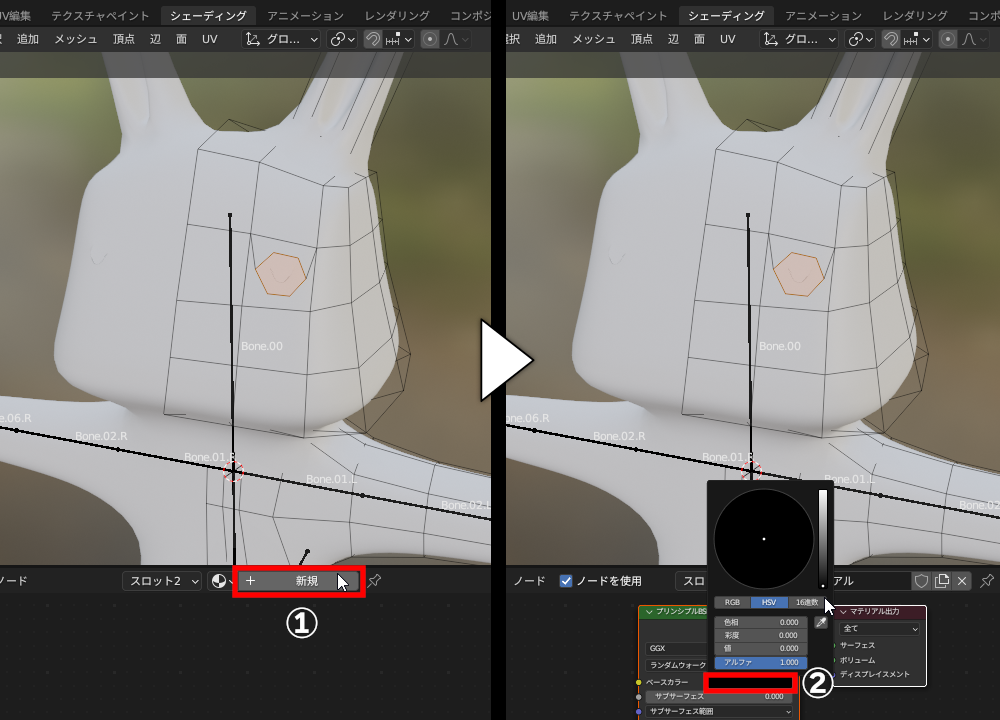The height and width of the screenshot is (720, 1000).
Task: Open 頂点 menu in right screenshot
Action: pyautogui.click(x=642, y=40)
